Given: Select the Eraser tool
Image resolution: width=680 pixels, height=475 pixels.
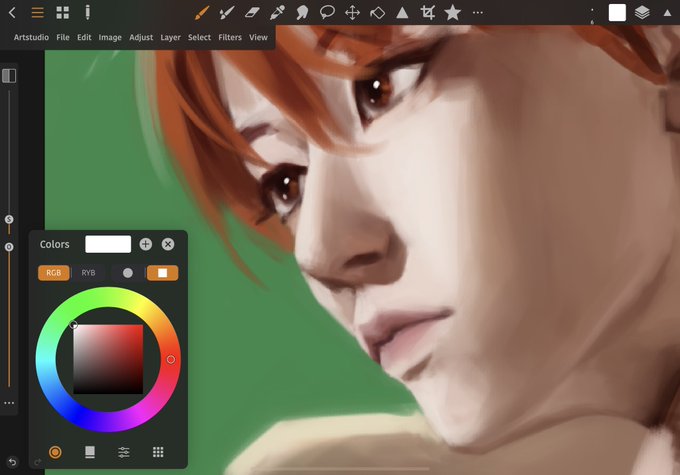Looking at the screenshot, I should (x=252, y=13).
